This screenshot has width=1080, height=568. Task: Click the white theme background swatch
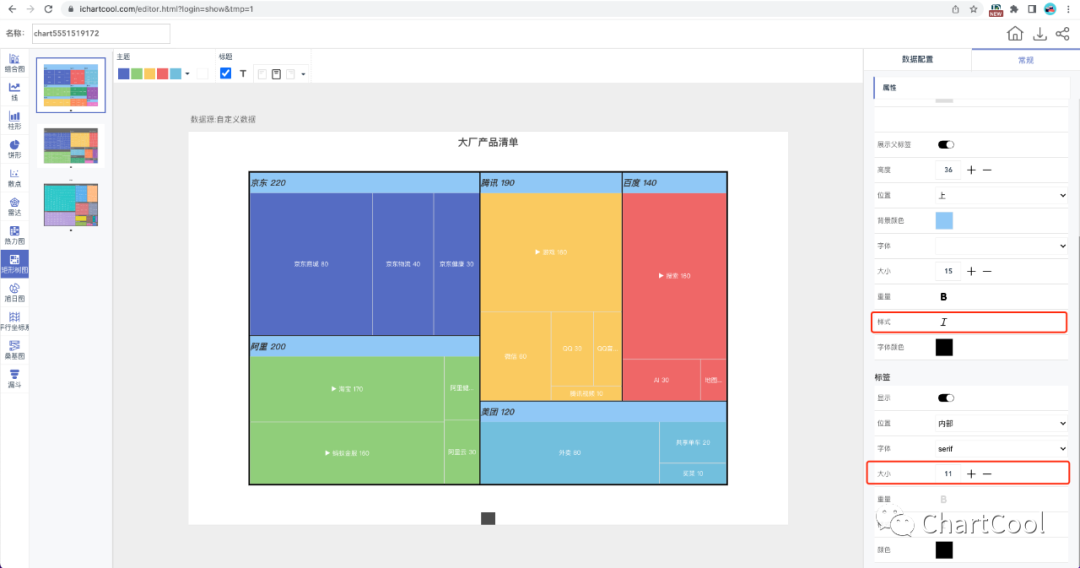tap(202, 74)
